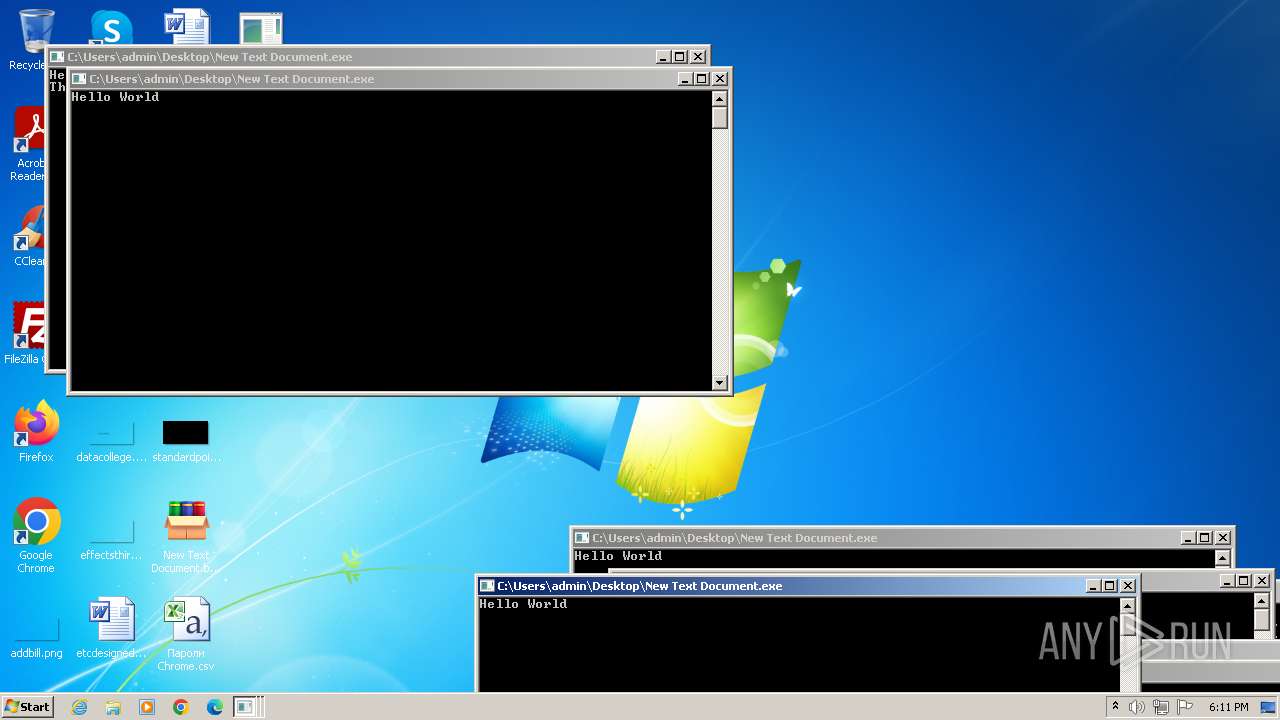Minimize the rear top-left console window

pos(663,57)
